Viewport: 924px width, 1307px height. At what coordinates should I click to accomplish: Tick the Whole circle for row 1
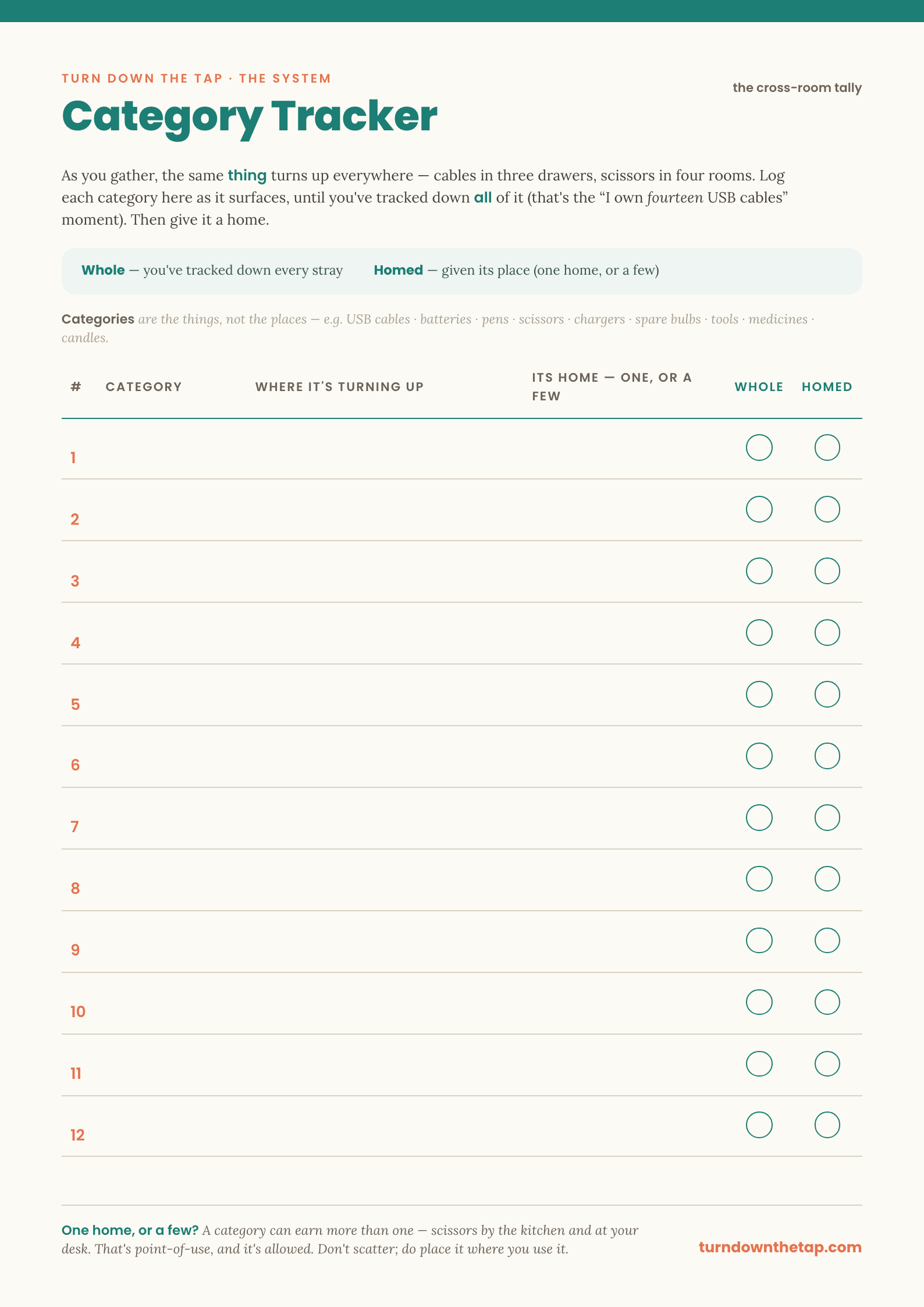pos(759,447)
